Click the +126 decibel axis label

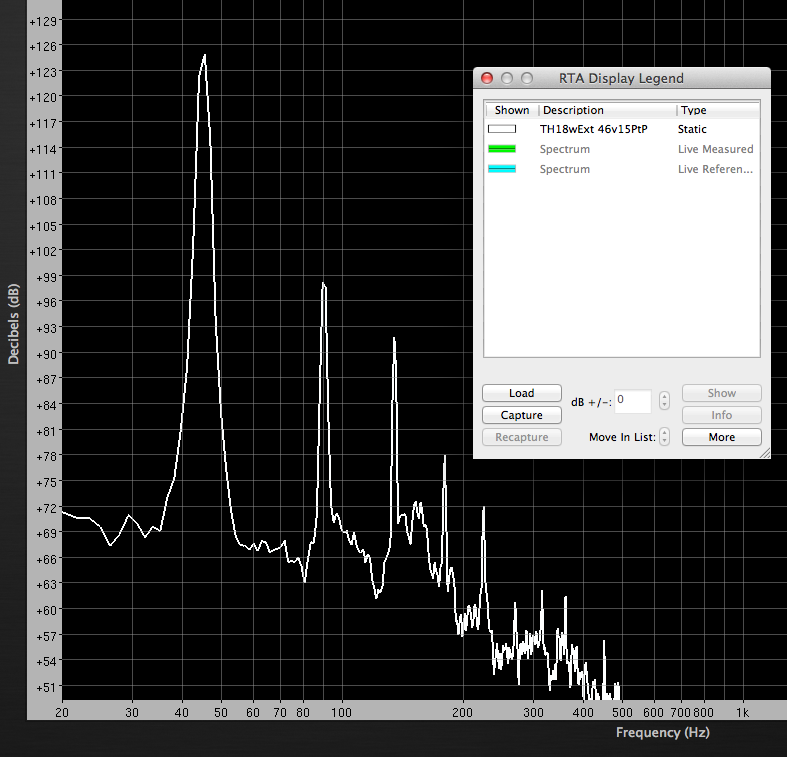click(x=44, y=47)
